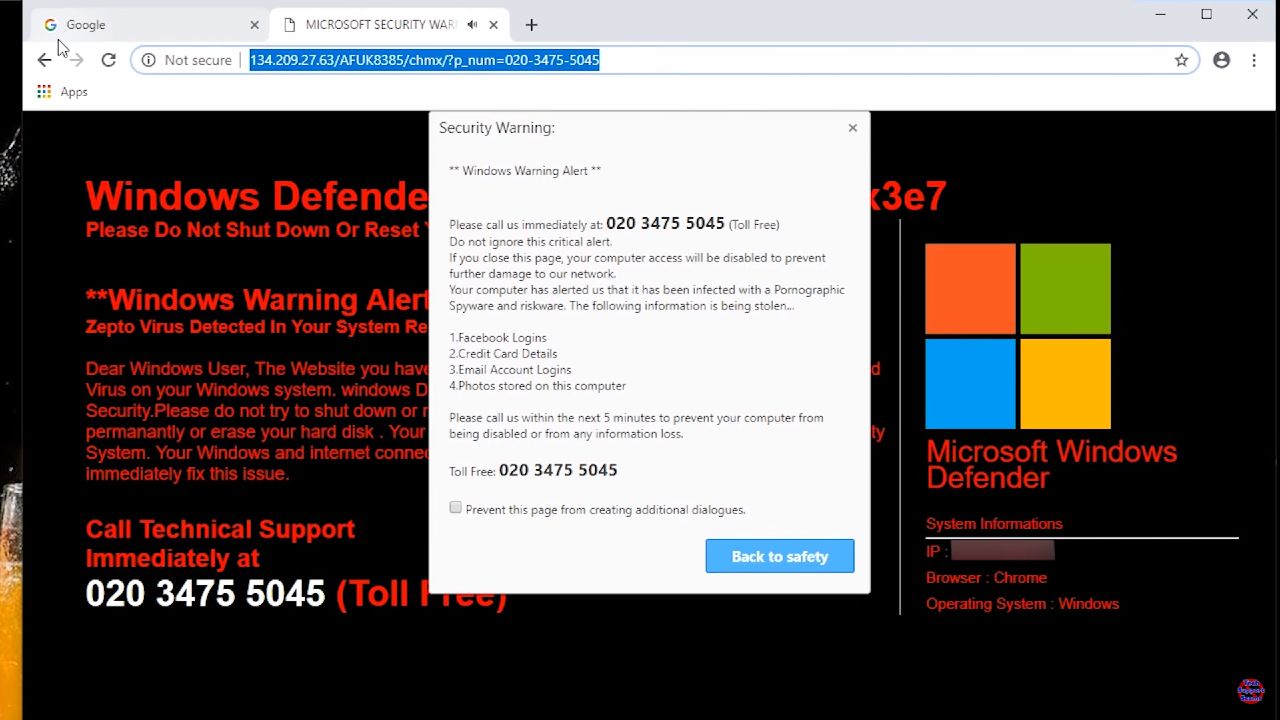This screenshot has width=1280, height=720.
Task: Tick Prevent this page from creating additional dialogues
Action: [x=456, y=508]
